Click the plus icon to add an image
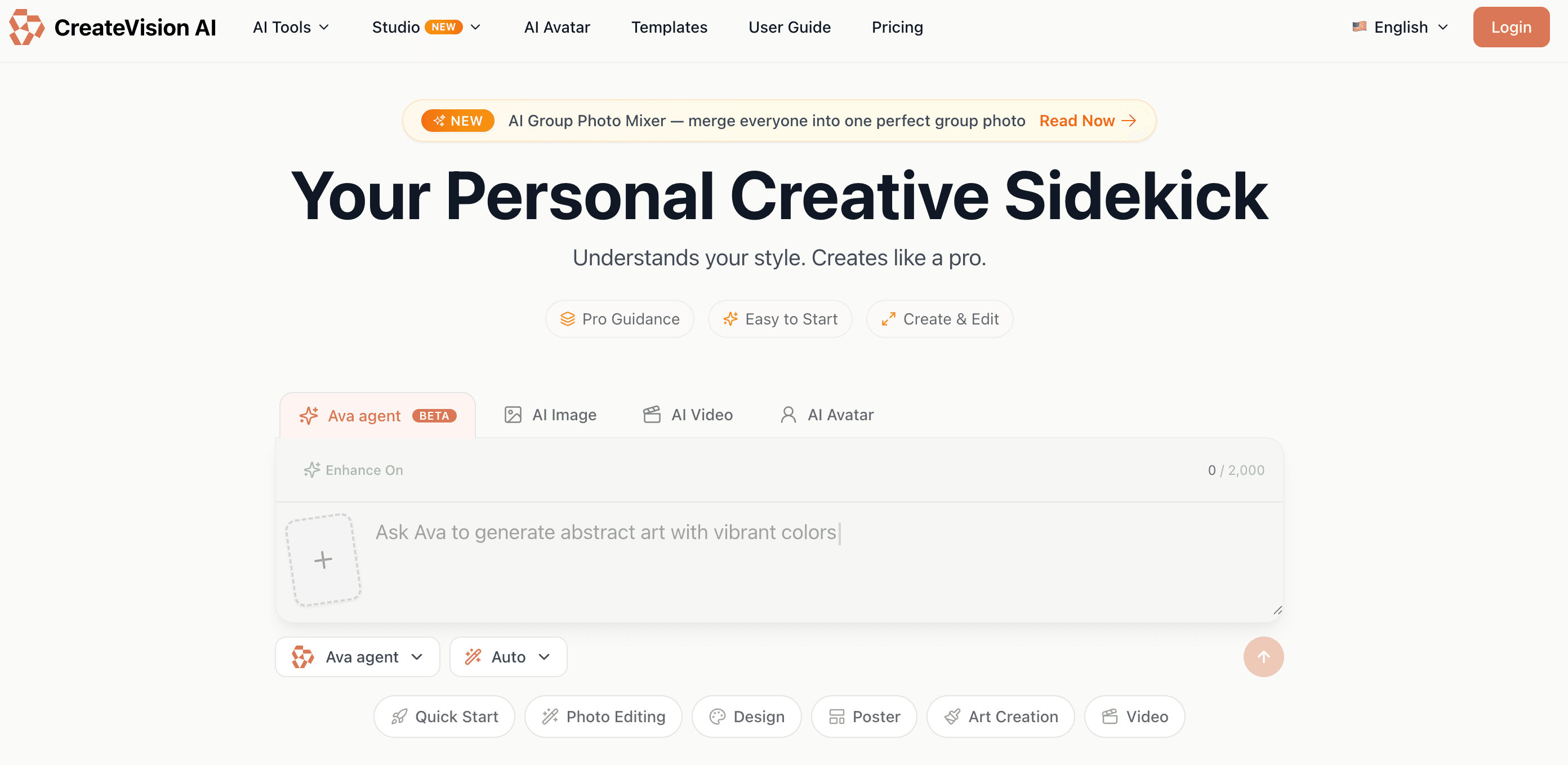Screen dimensions: 1568x765 (323, 560)
